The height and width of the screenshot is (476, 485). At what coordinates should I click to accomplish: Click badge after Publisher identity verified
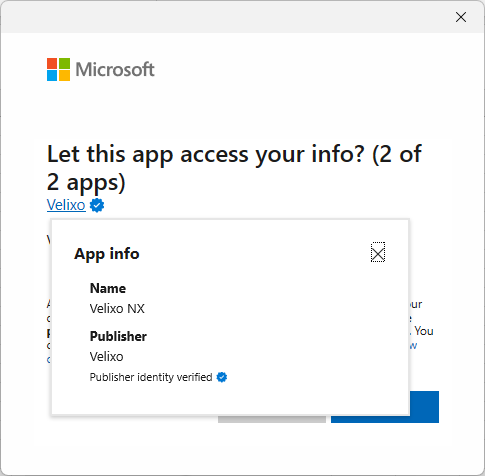[222, 377]
